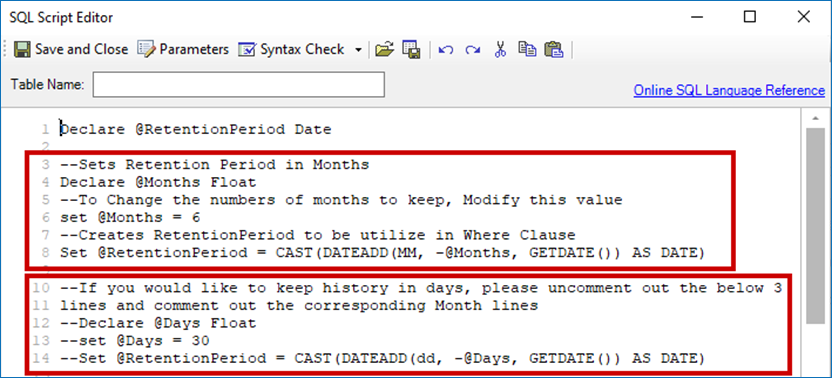The width and height of the screenshot is (832, 378).
Task: Click line '--Sets Retention Period in Months'
Action: (x=214, y=165)
